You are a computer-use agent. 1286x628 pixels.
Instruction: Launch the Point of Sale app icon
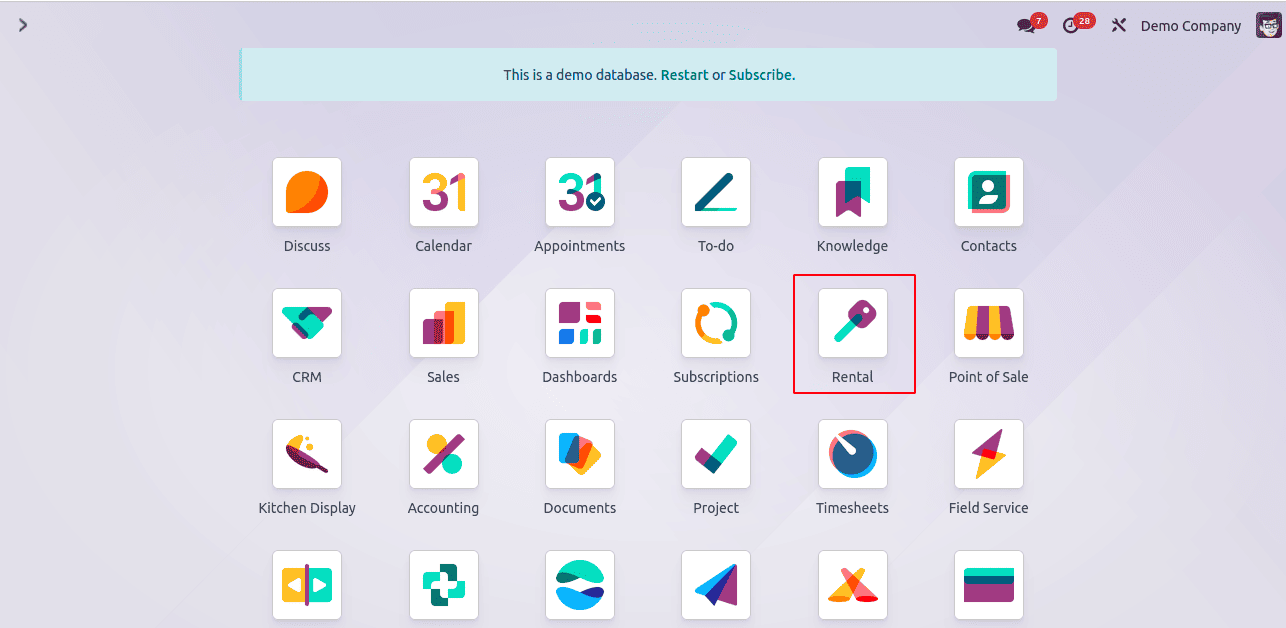tap(989, 323)
